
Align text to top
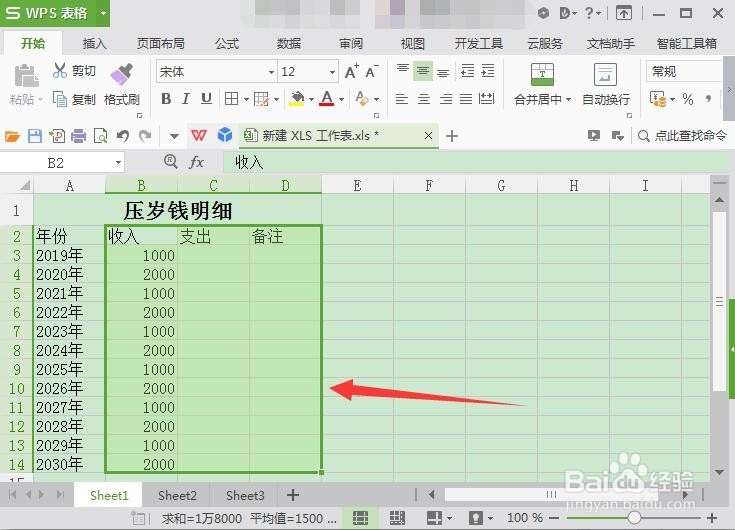403,71
